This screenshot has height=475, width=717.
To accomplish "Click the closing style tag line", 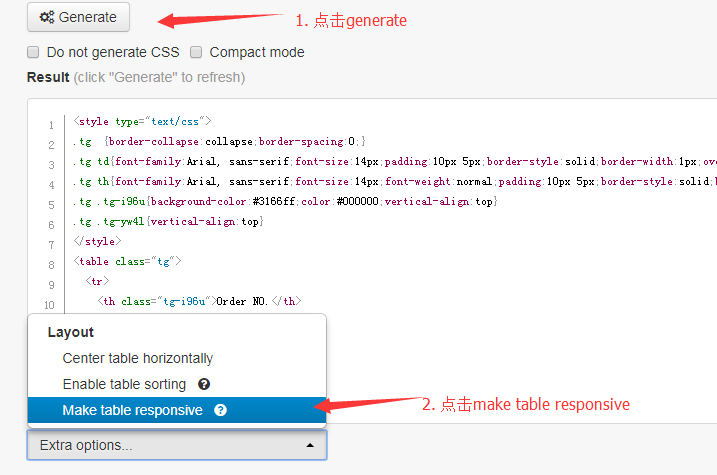I will pyautogui.click(x=97, y=241).
